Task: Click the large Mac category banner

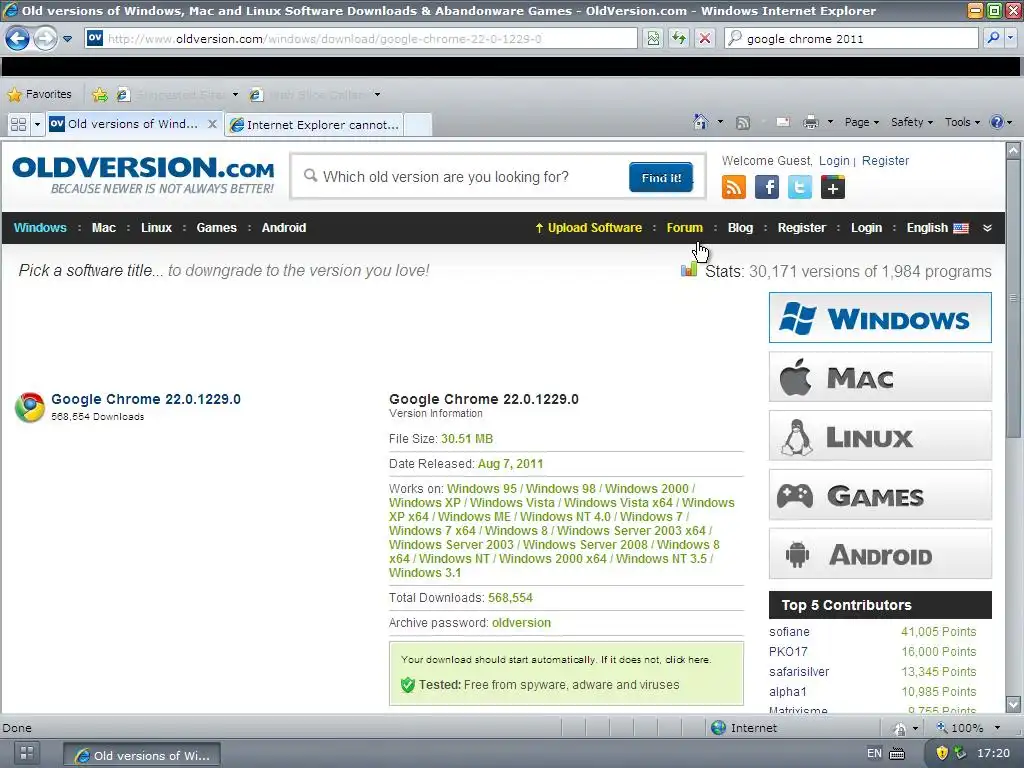Action: [880, 377]
